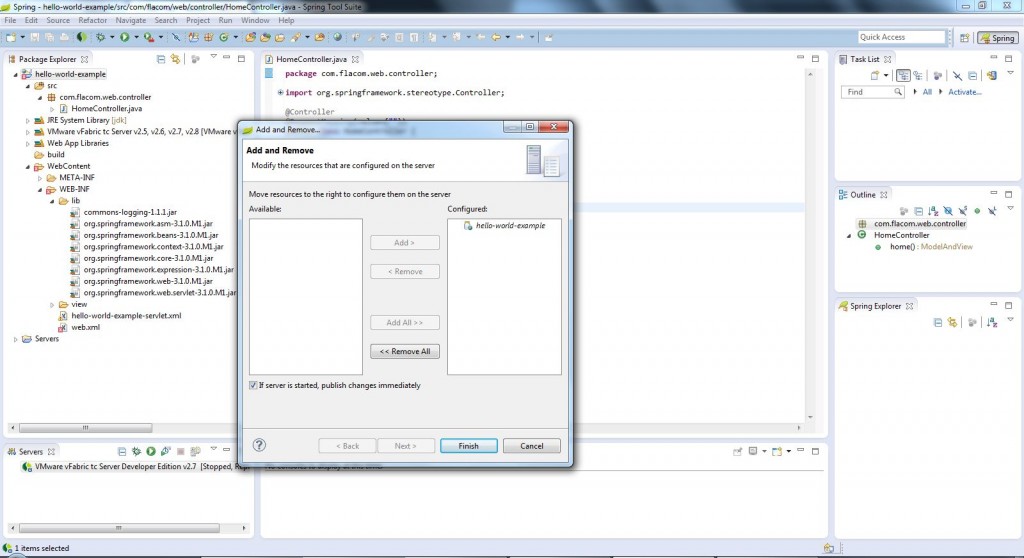Click Link with Editor icon in Package Explorer
The width and height of the screenshot is (1024, 558).
pyautogui.click(x=175, y=59)
